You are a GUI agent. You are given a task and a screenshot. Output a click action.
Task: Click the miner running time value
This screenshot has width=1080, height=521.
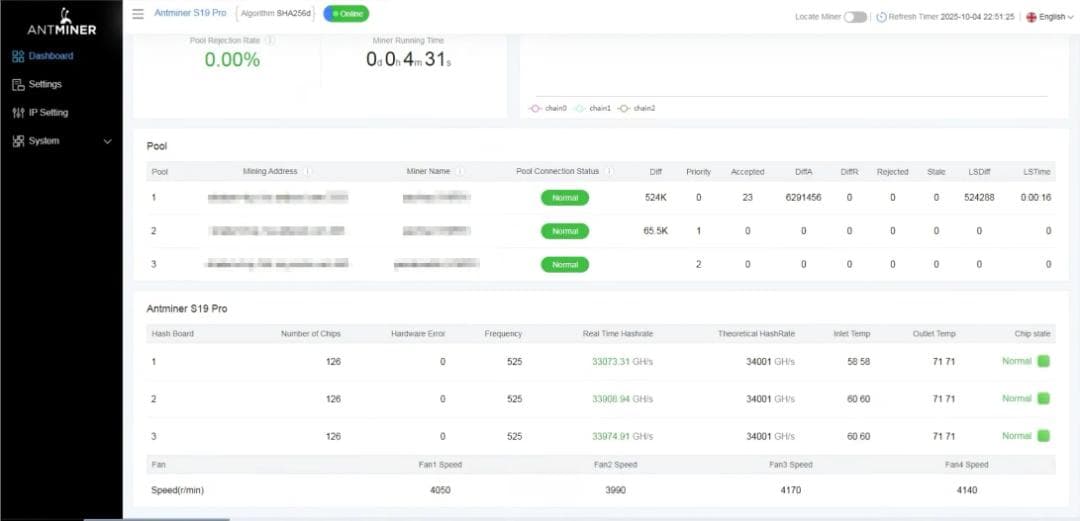(x=409, y=59)
